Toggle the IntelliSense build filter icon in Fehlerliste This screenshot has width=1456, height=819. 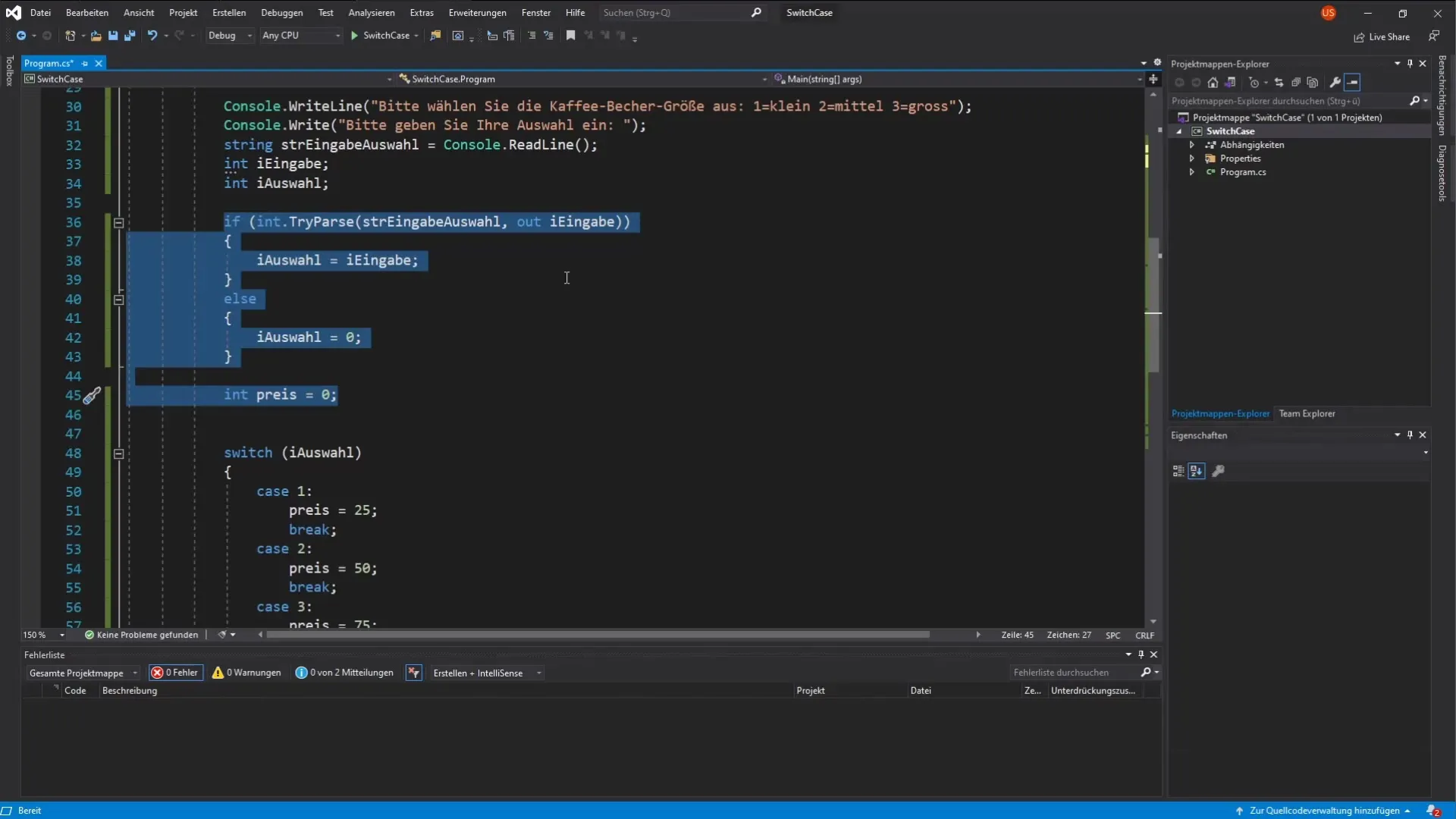pyautogui.click(x=413, y=673)
